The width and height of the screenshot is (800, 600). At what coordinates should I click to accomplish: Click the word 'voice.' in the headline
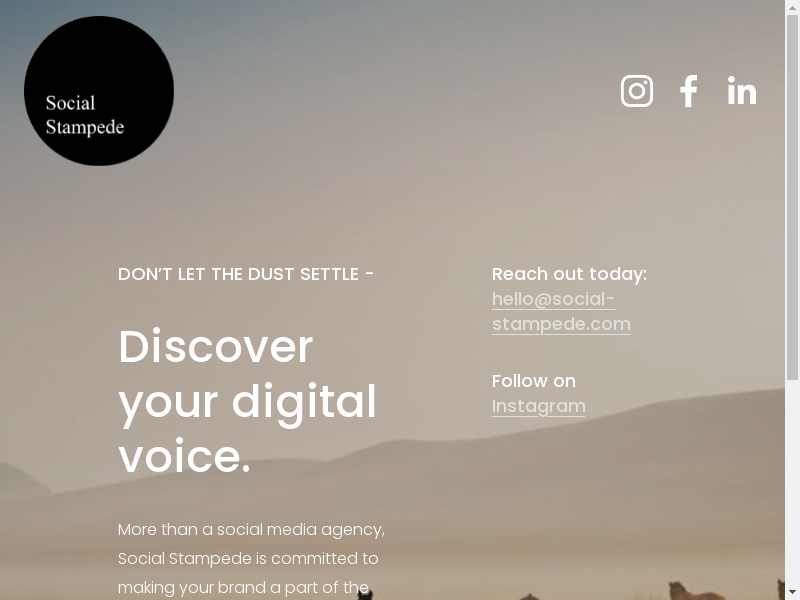point(184,456)
